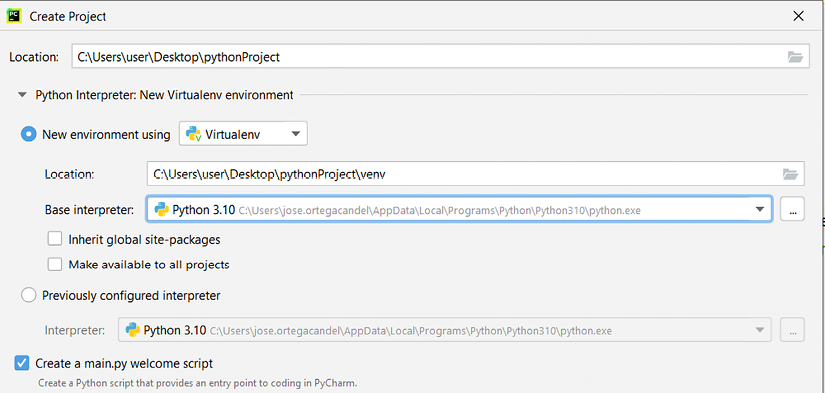Open the disabled Interpreter dropdown arrow

coord(759,330)
